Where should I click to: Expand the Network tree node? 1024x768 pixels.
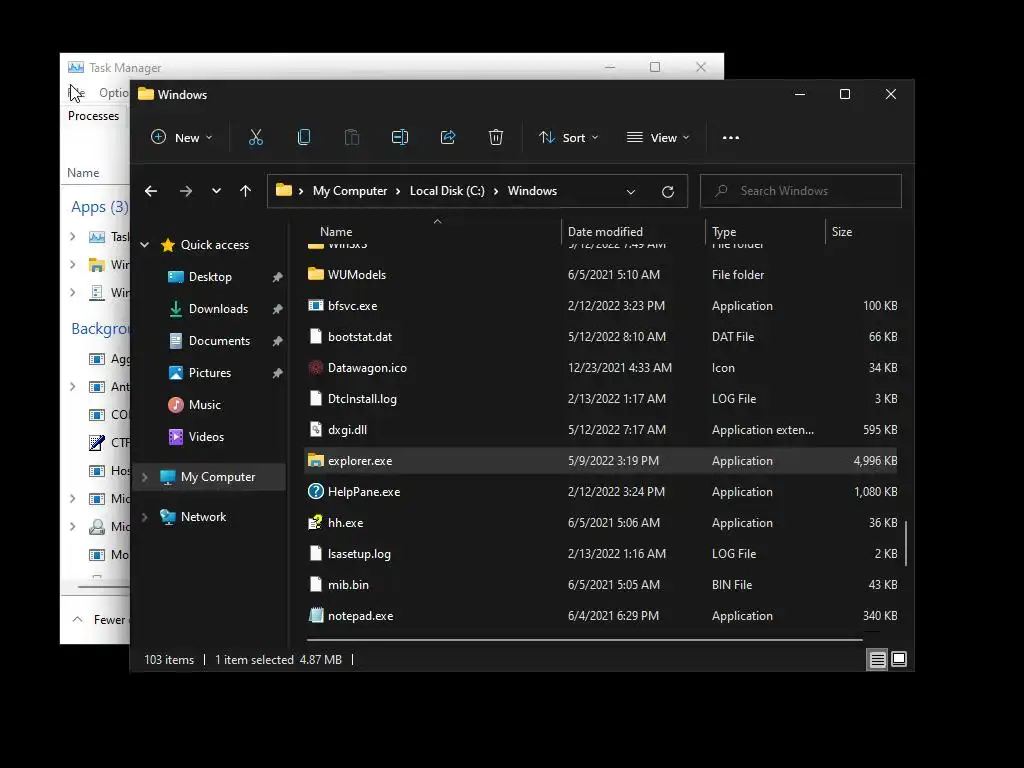pos(145,517)
